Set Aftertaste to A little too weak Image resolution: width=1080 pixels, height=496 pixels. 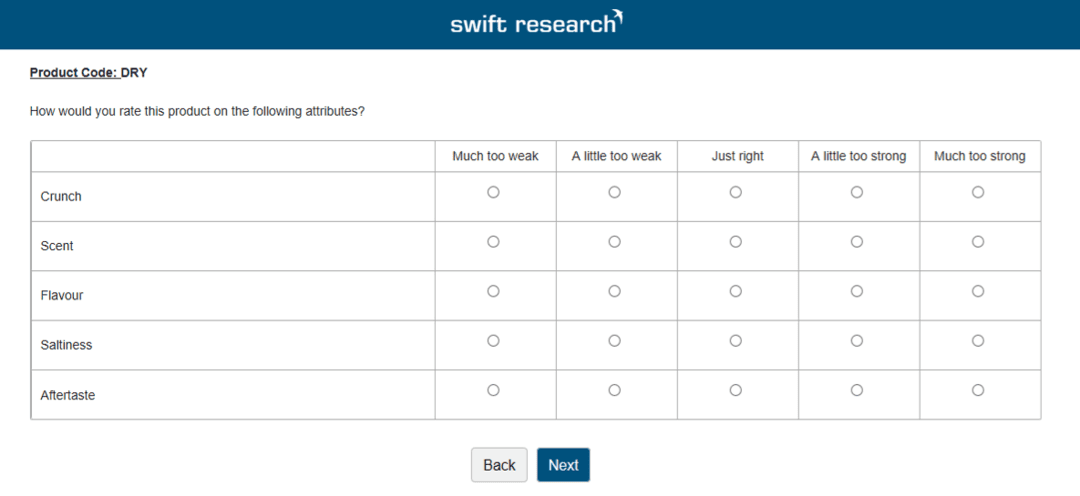click(x=615, y=390)
